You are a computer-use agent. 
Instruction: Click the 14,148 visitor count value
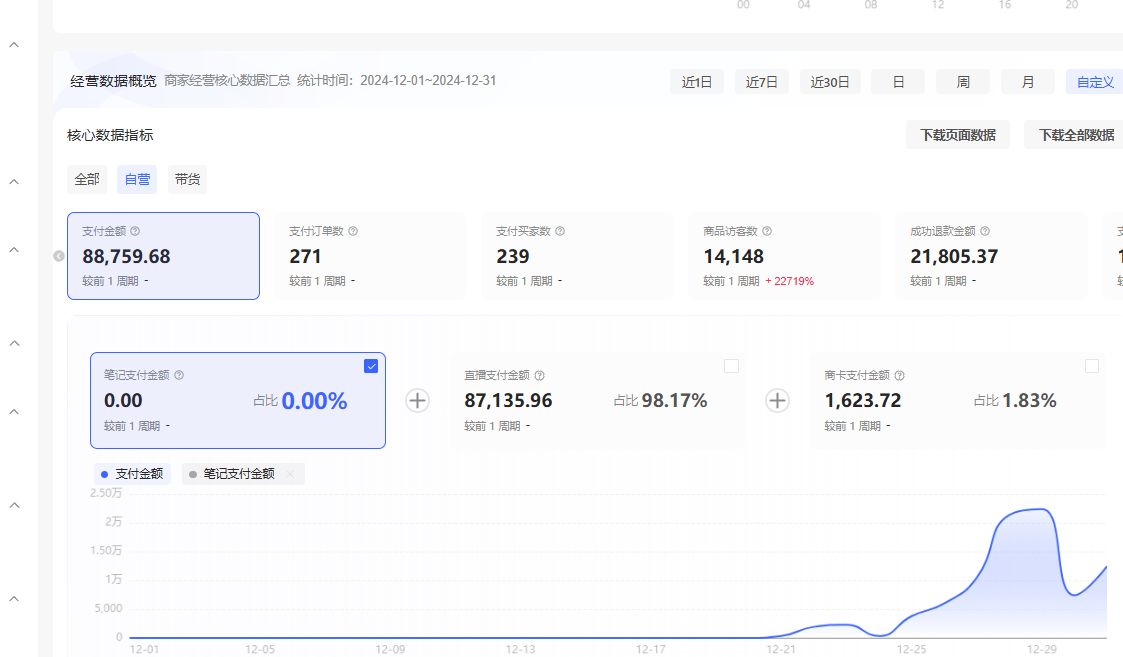(x=733, y=256)
